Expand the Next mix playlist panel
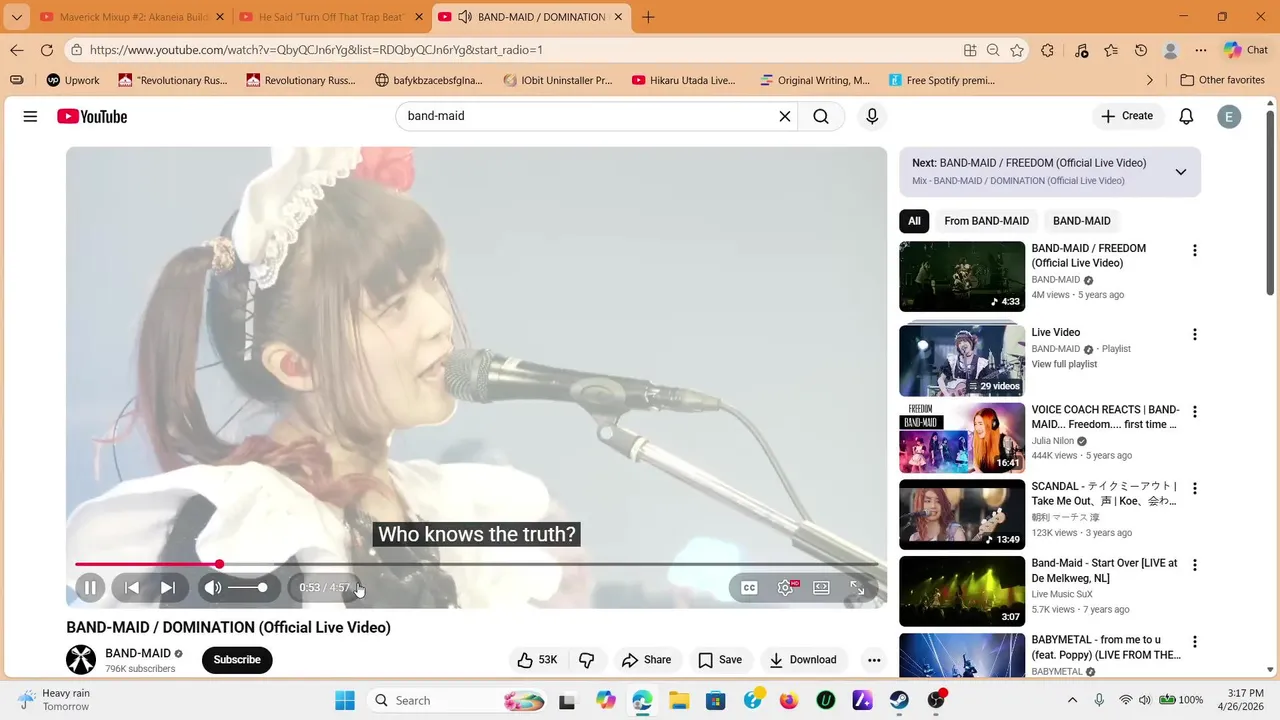 (x=1181, y=172)
